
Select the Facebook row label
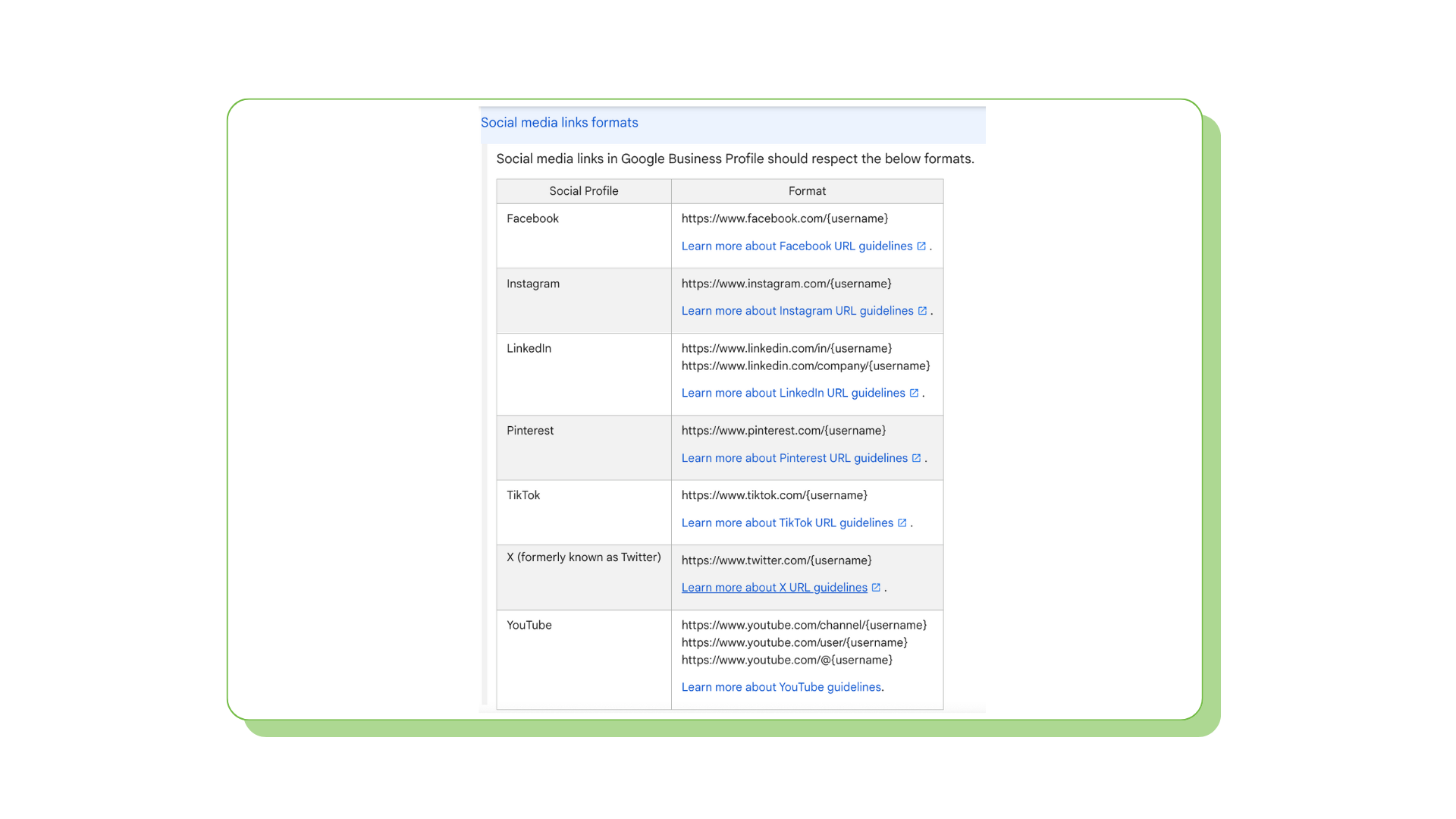pos(532,218)
